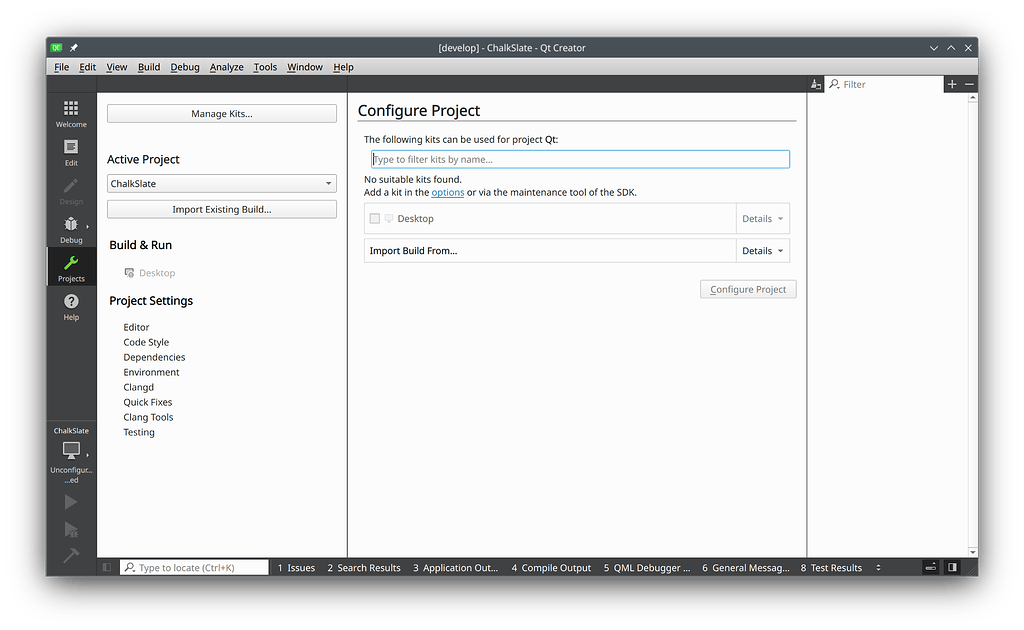Toggle the left sidebar visibility icon

pyautogui.click(x=108, y=568)
